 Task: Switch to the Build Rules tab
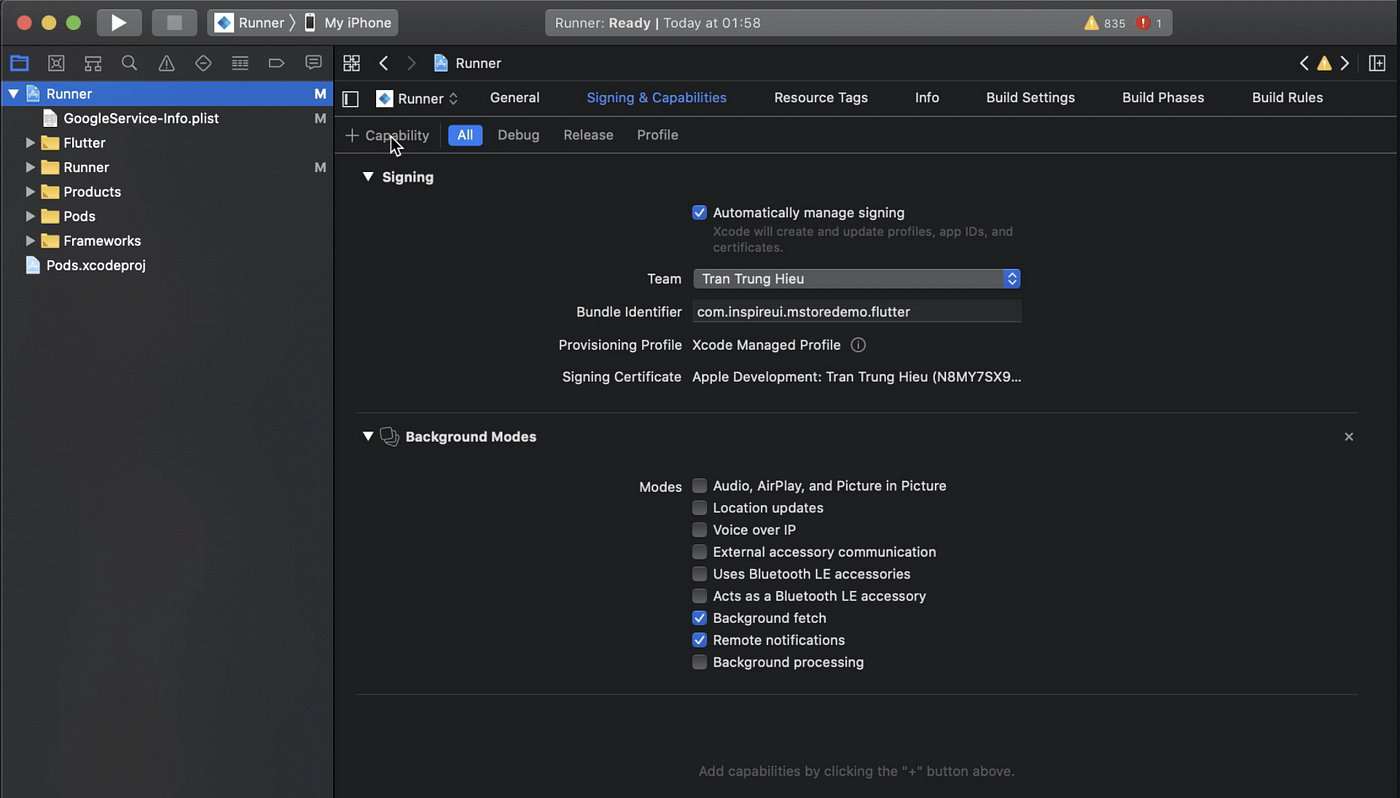pos(1287,98)
